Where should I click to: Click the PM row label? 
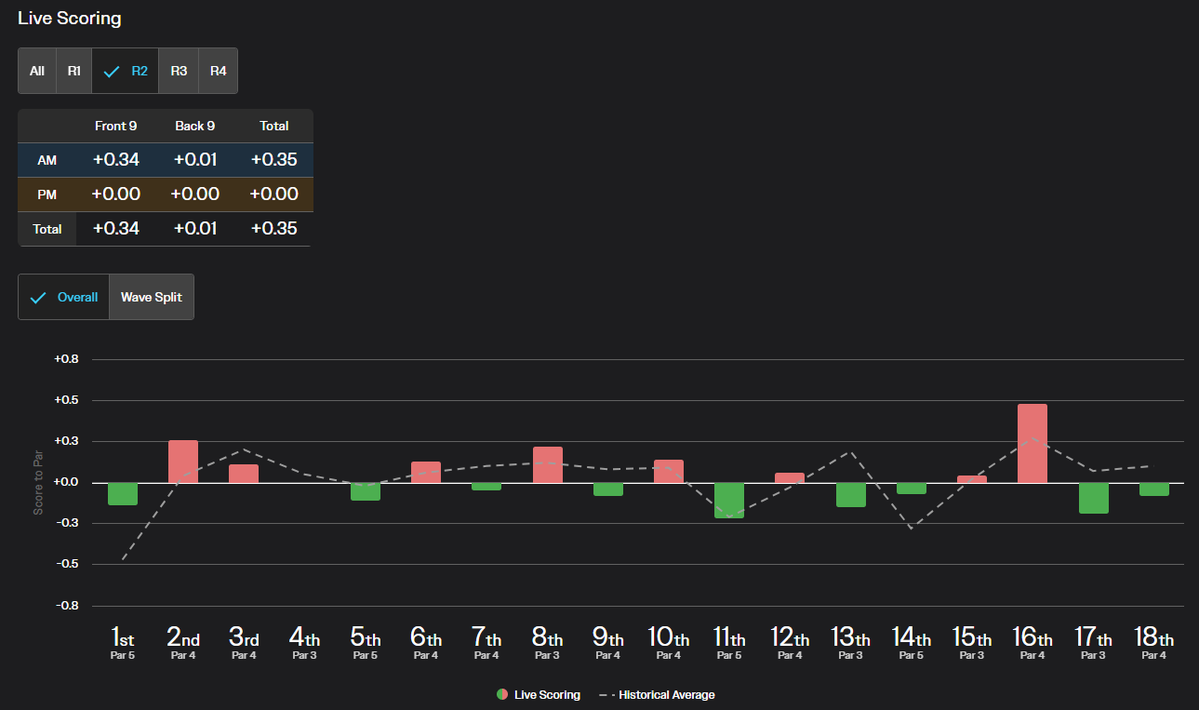pos(47,195)
